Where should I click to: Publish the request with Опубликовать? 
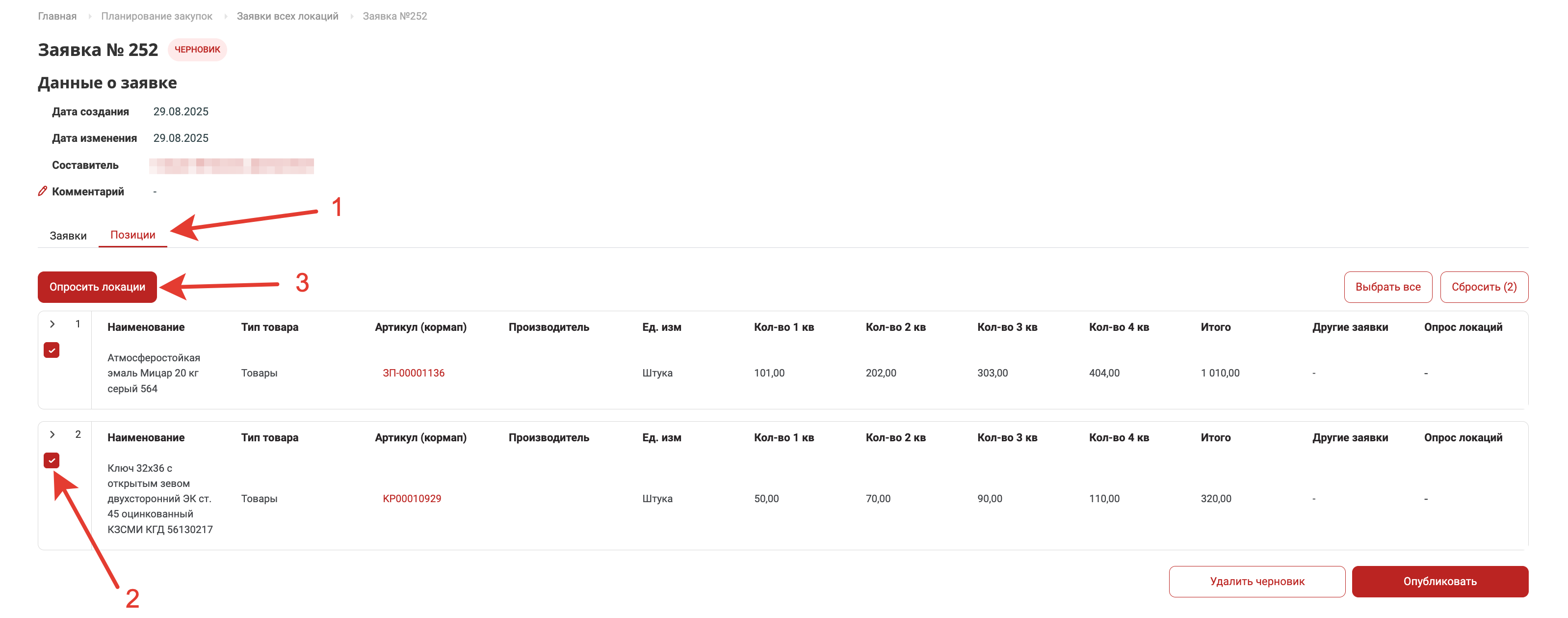coord(1439,582)
